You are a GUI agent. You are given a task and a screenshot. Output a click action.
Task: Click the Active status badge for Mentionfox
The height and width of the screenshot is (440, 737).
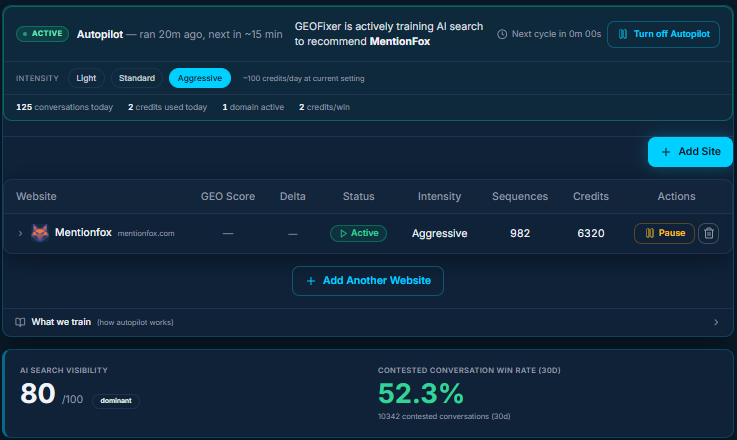click(x=358, y=233)
